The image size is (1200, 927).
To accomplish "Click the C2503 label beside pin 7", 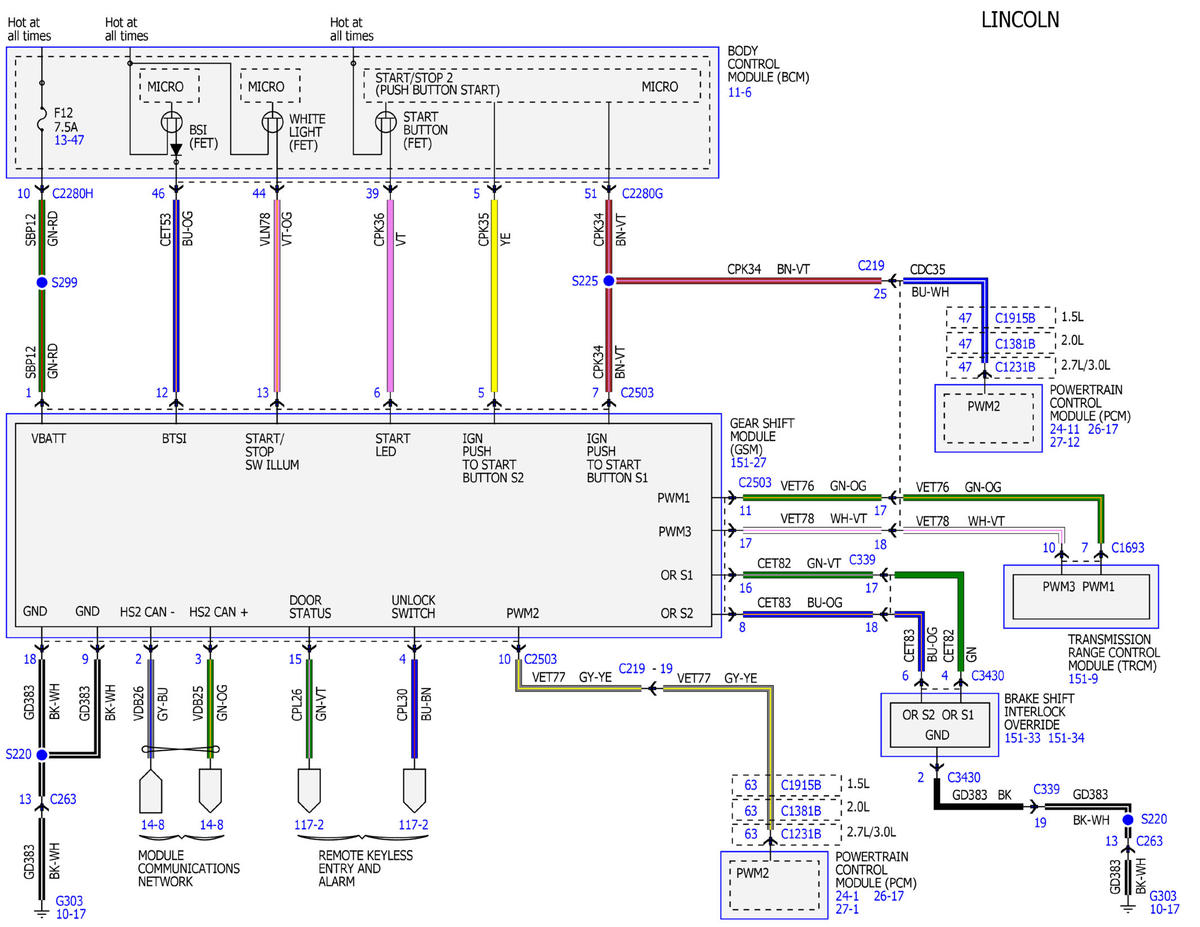I will point(637,393).
